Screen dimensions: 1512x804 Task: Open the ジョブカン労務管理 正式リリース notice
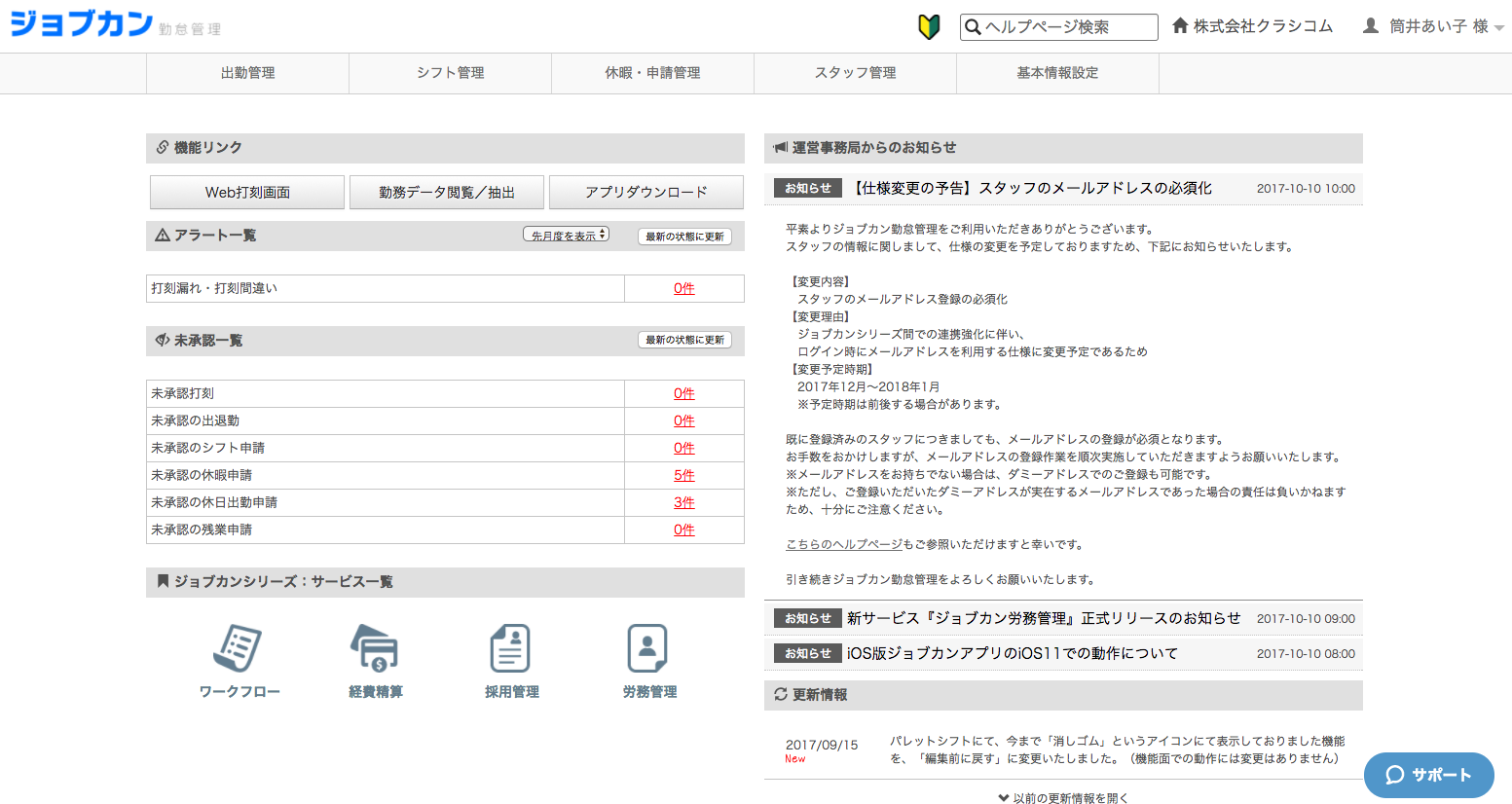[1044, 618]
